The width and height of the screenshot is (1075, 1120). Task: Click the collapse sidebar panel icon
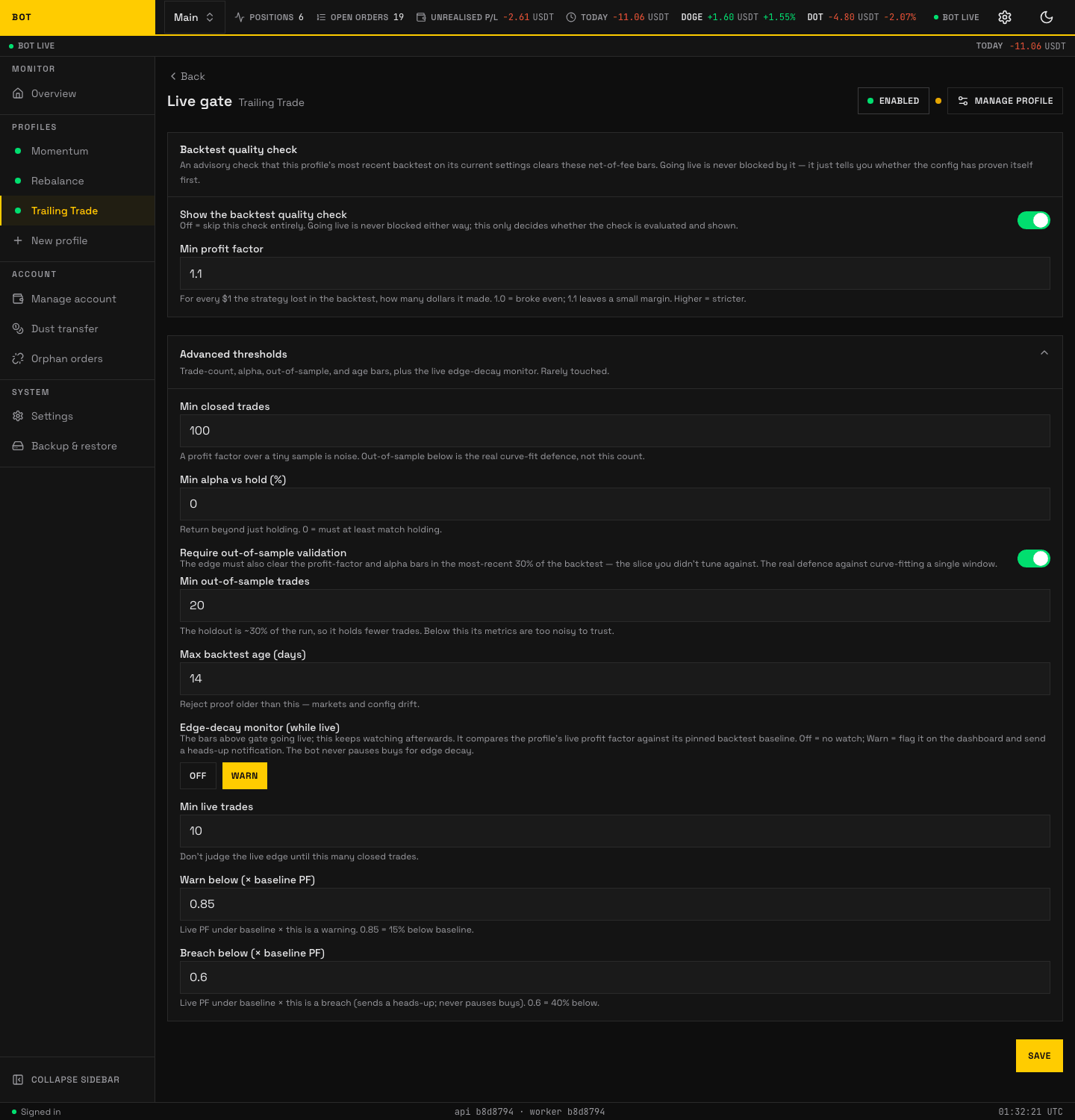18,1080
